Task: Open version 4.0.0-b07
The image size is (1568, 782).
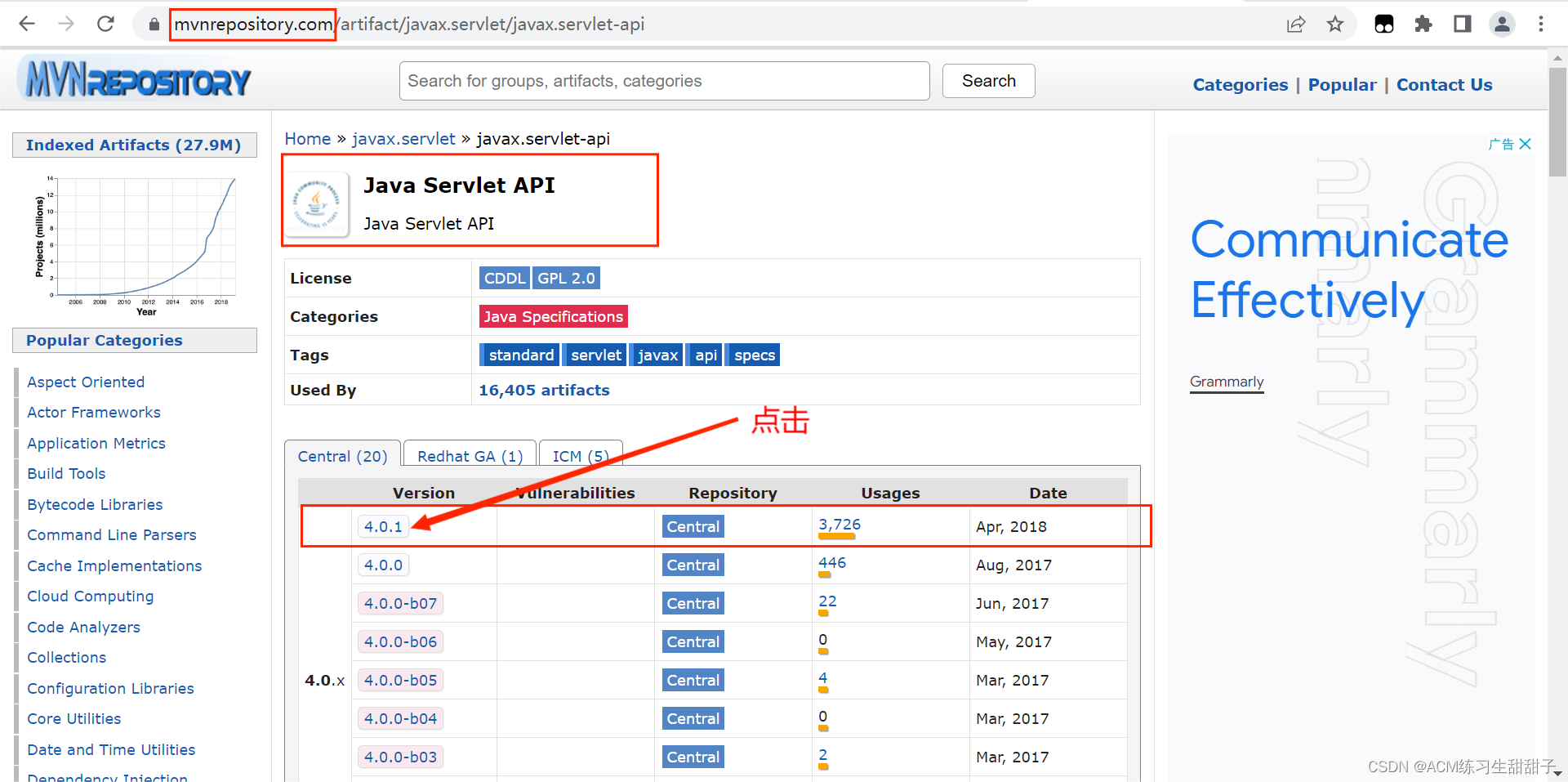Action: (400, 603)
